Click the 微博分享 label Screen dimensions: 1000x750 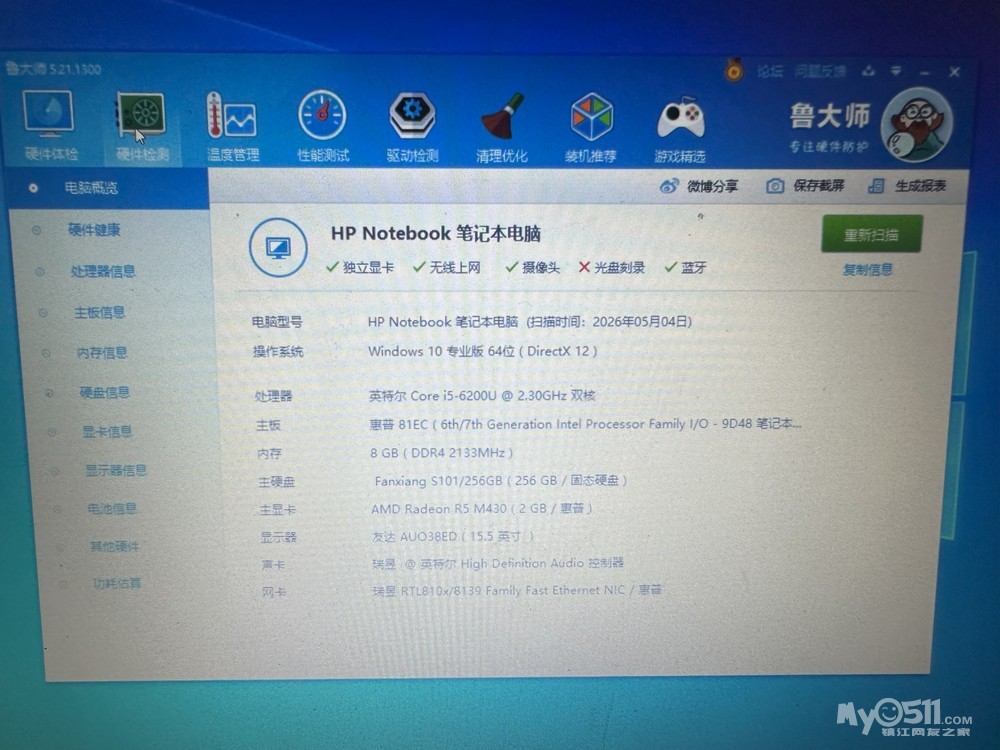click(x=712, y=186)
